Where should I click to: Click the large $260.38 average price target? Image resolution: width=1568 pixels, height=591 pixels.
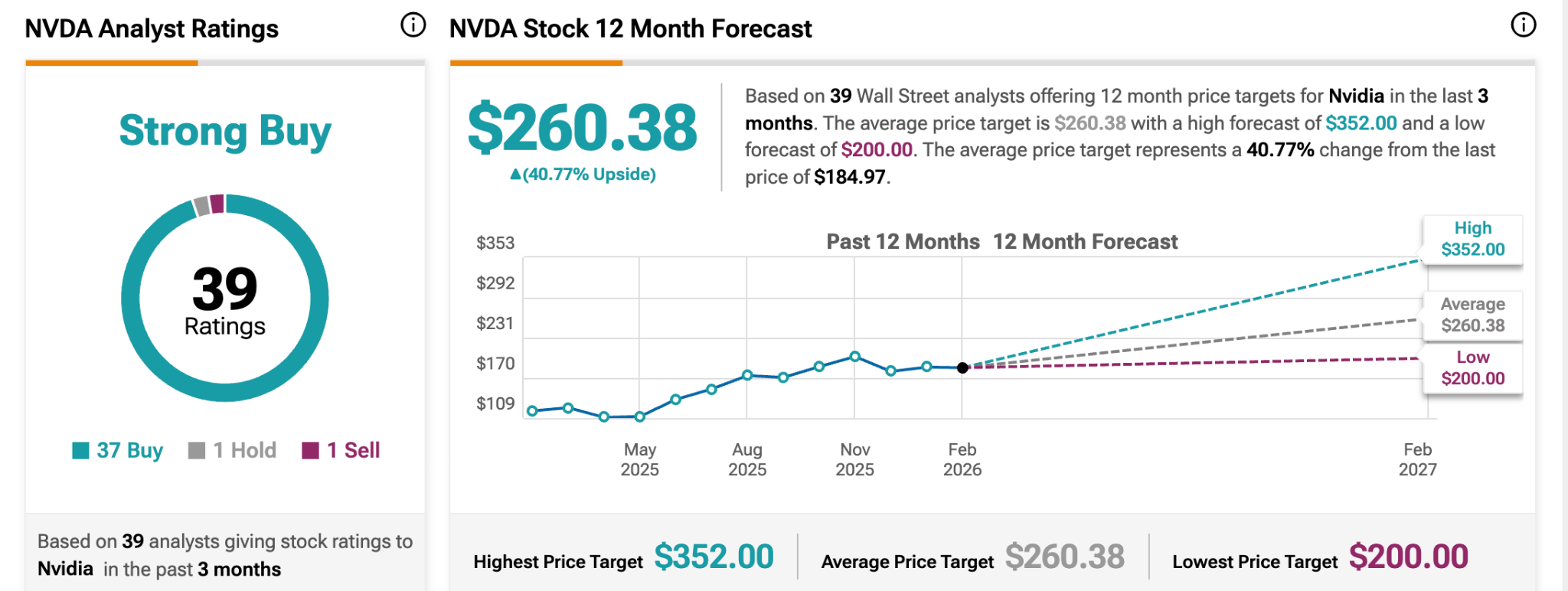click(x=582, y=128)
